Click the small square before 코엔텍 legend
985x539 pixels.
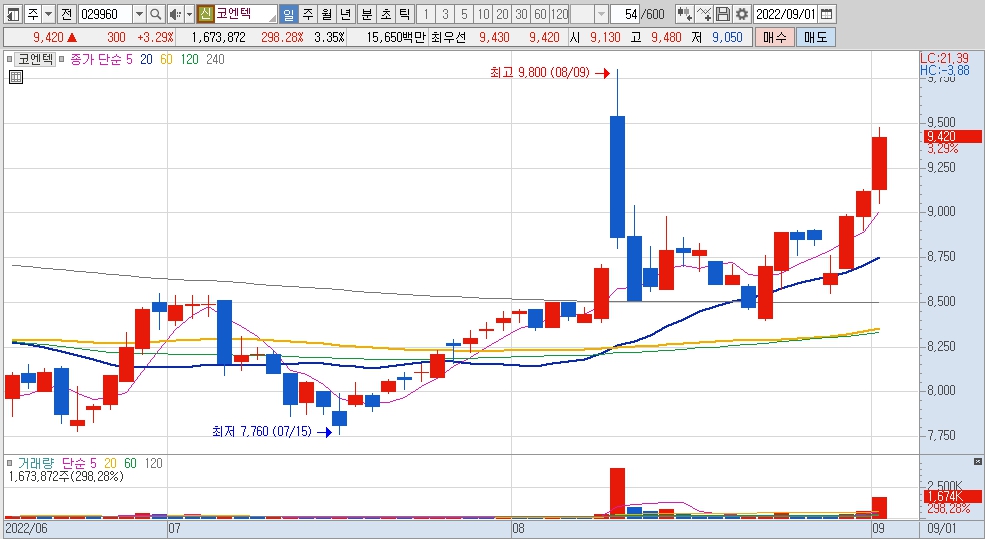tap(9, 60)
